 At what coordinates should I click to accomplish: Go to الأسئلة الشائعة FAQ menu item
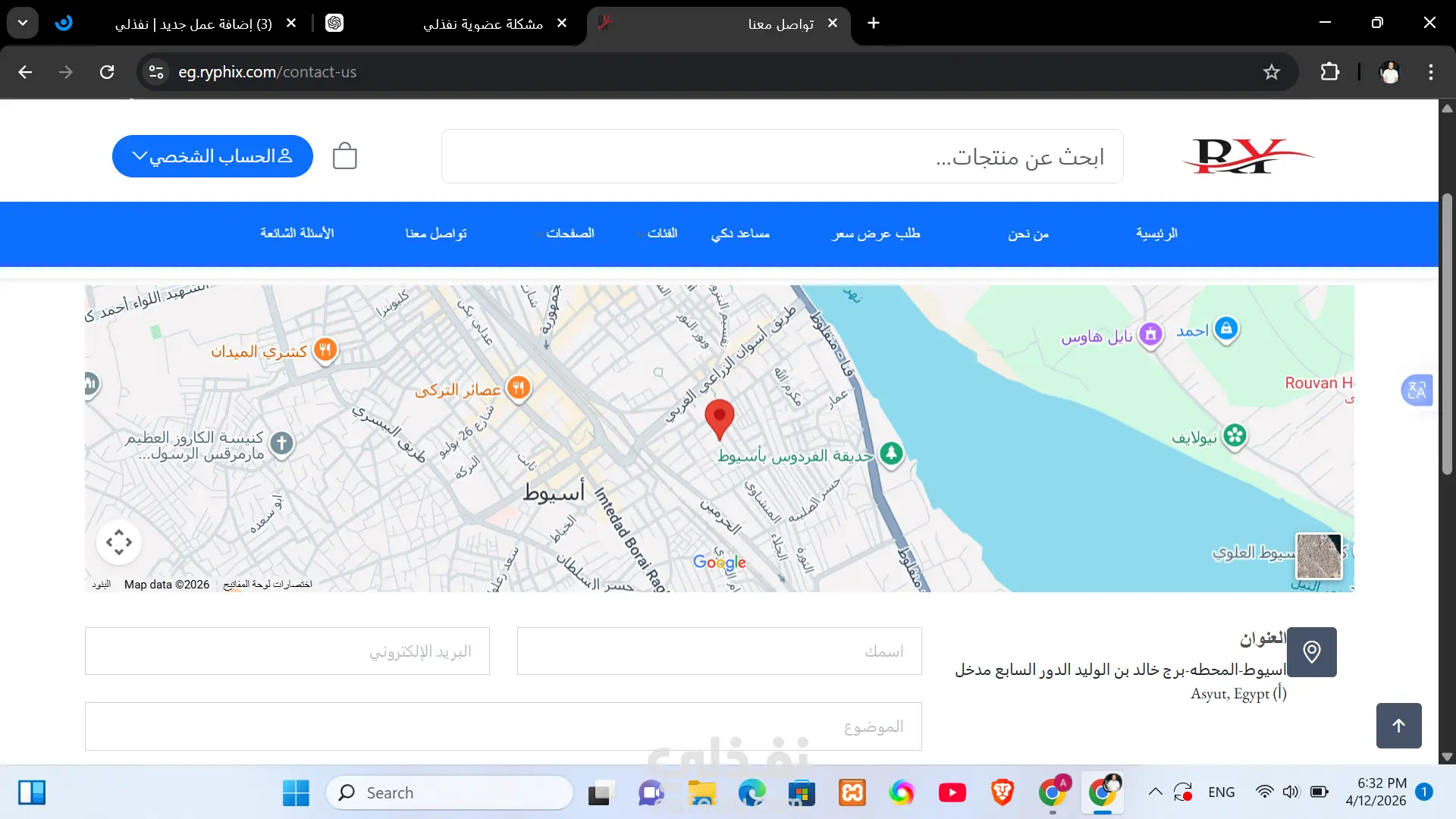click(297, 234)
